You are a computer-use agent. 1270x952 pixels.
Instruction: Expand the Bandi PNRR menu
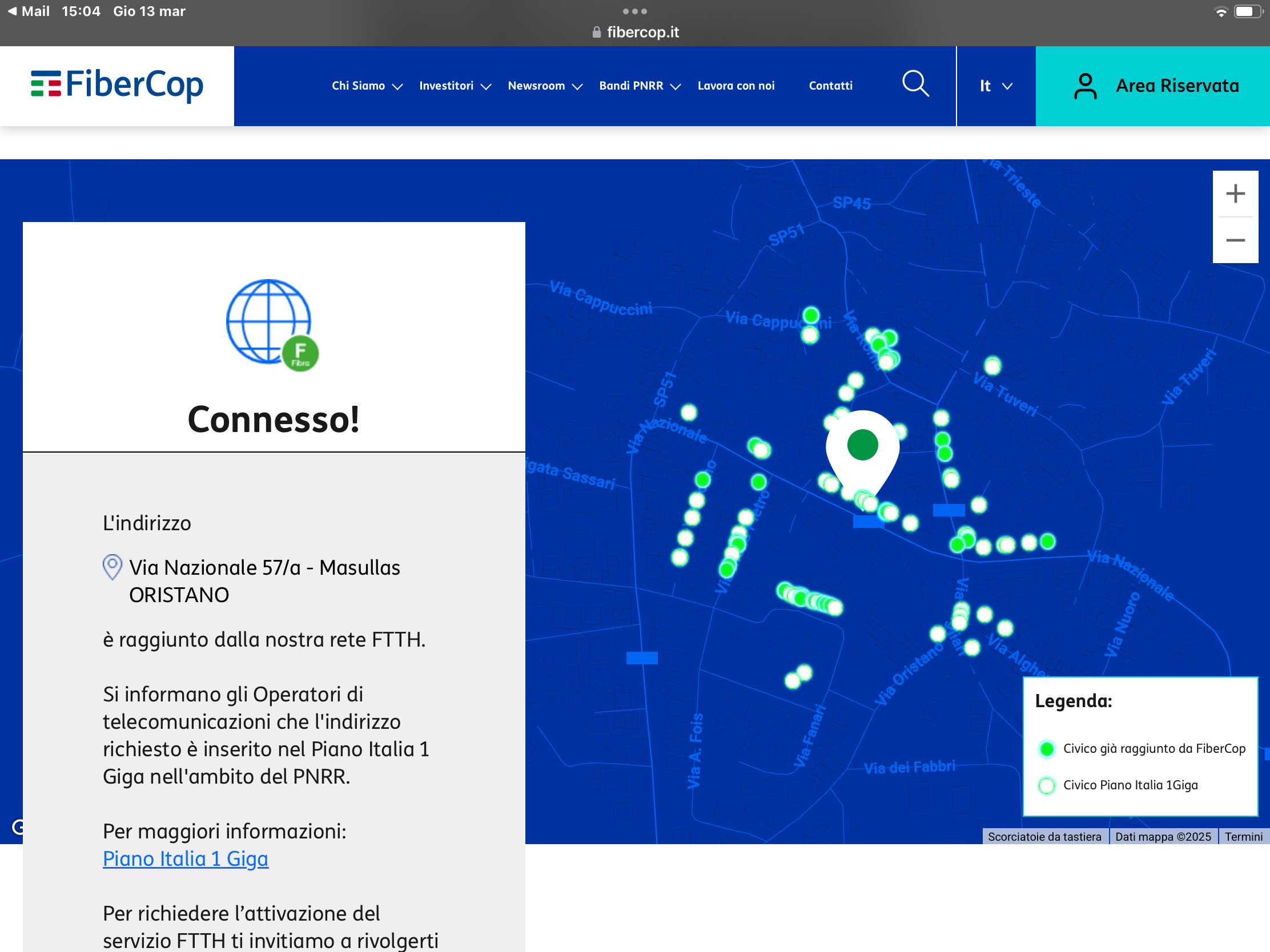point(640,86)
